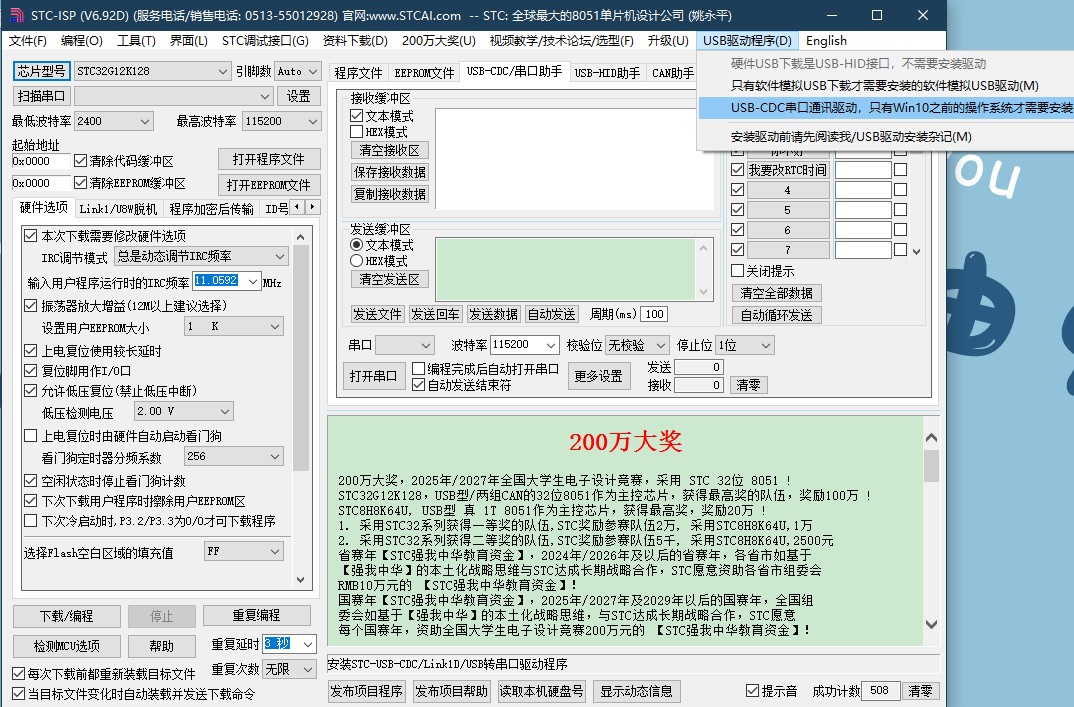Click 清空接收区 button
Screen dimensions: 1074x707
pos(390,150)
